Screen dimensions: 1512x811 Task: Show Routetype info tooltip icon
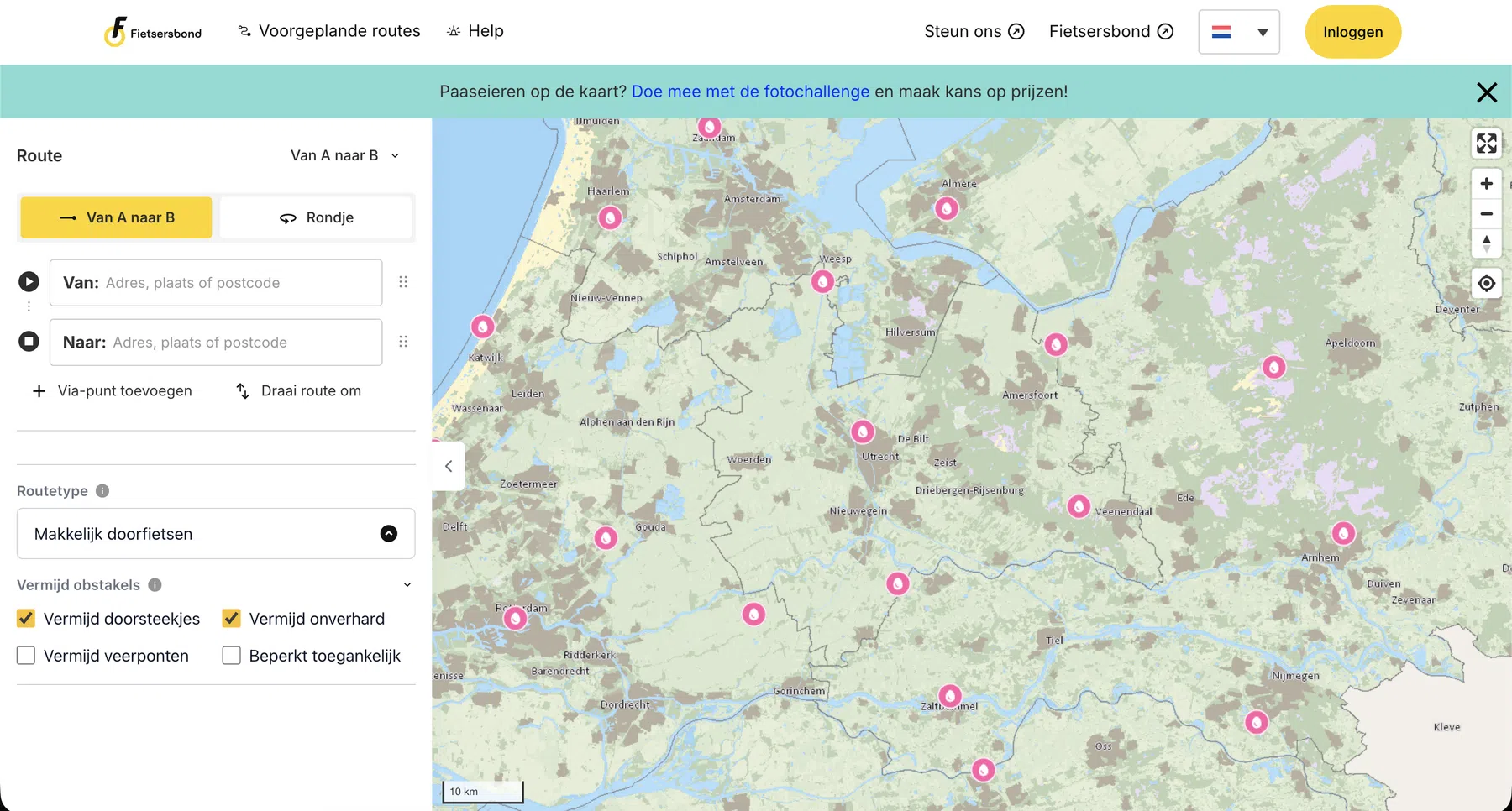[102, 491]
